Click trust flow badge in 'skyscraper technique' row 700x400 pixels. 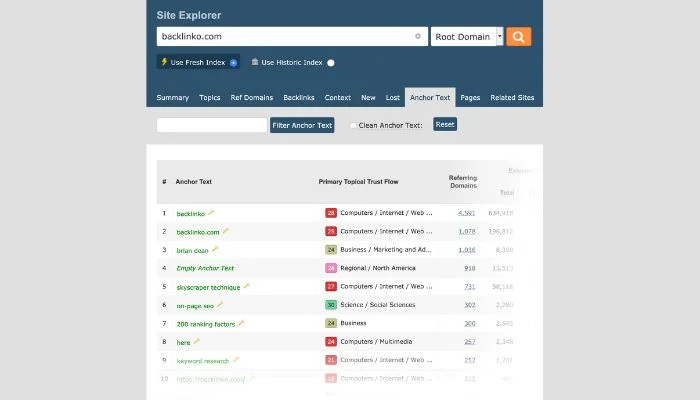[x=331, y=287]
